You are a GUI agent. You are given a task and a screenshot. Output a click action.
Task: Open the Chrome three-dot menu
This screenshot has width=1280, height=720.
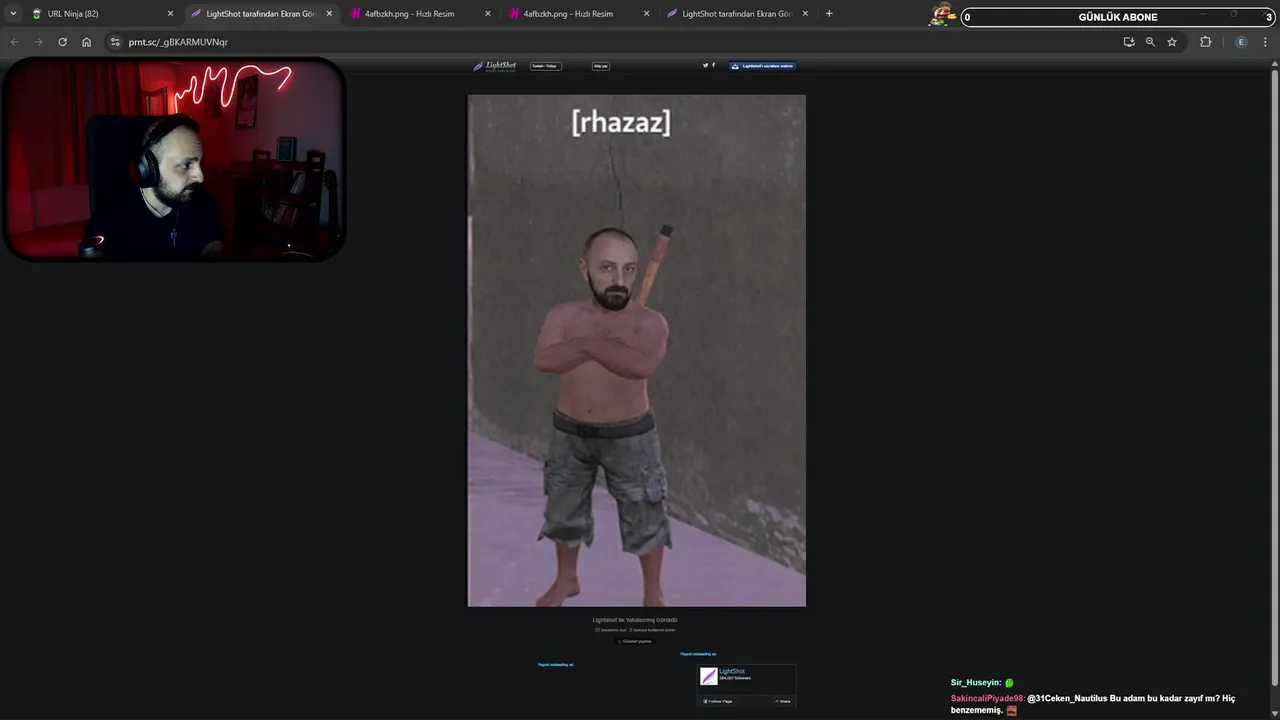1265,42
